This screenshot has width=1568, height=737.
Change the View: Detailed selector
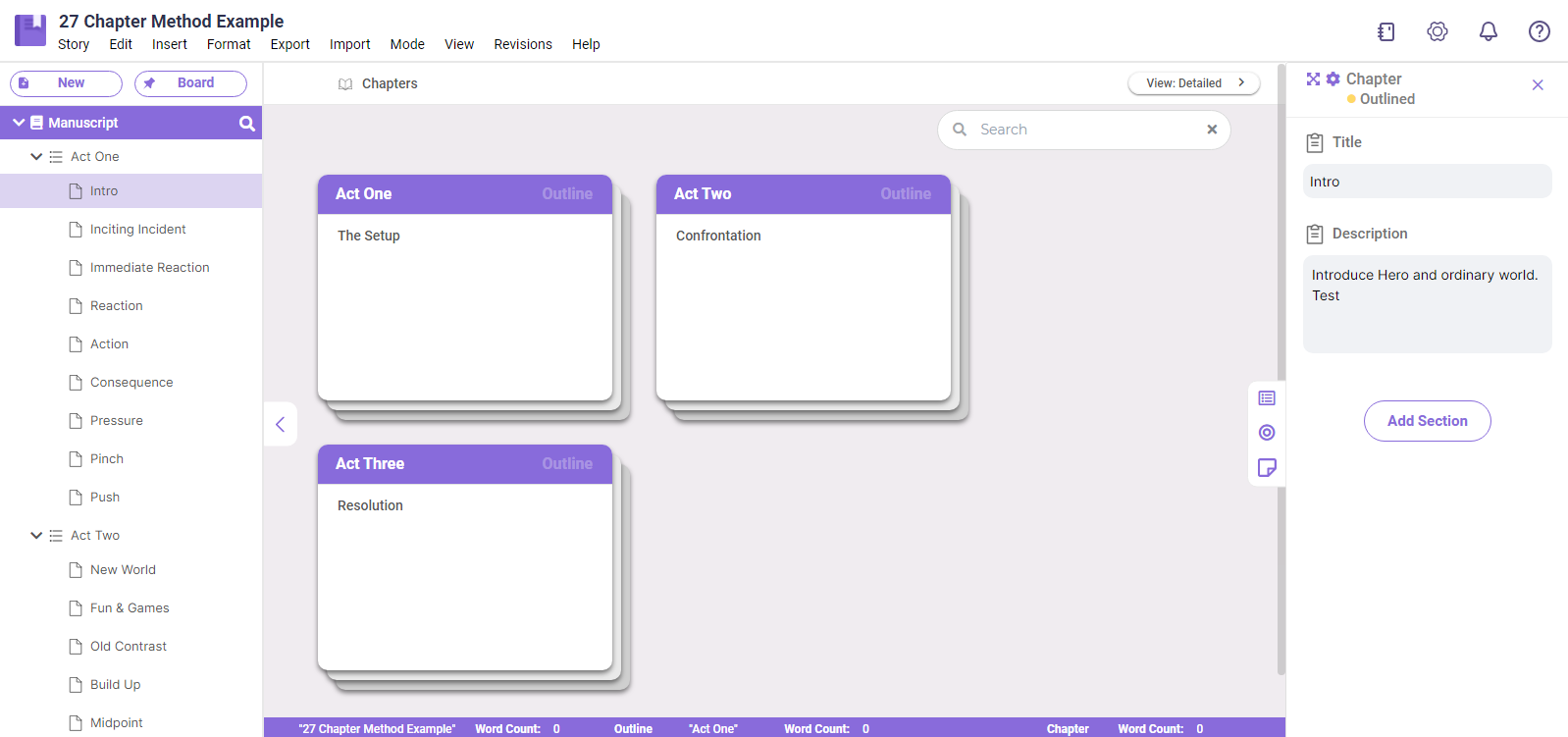1193,83
